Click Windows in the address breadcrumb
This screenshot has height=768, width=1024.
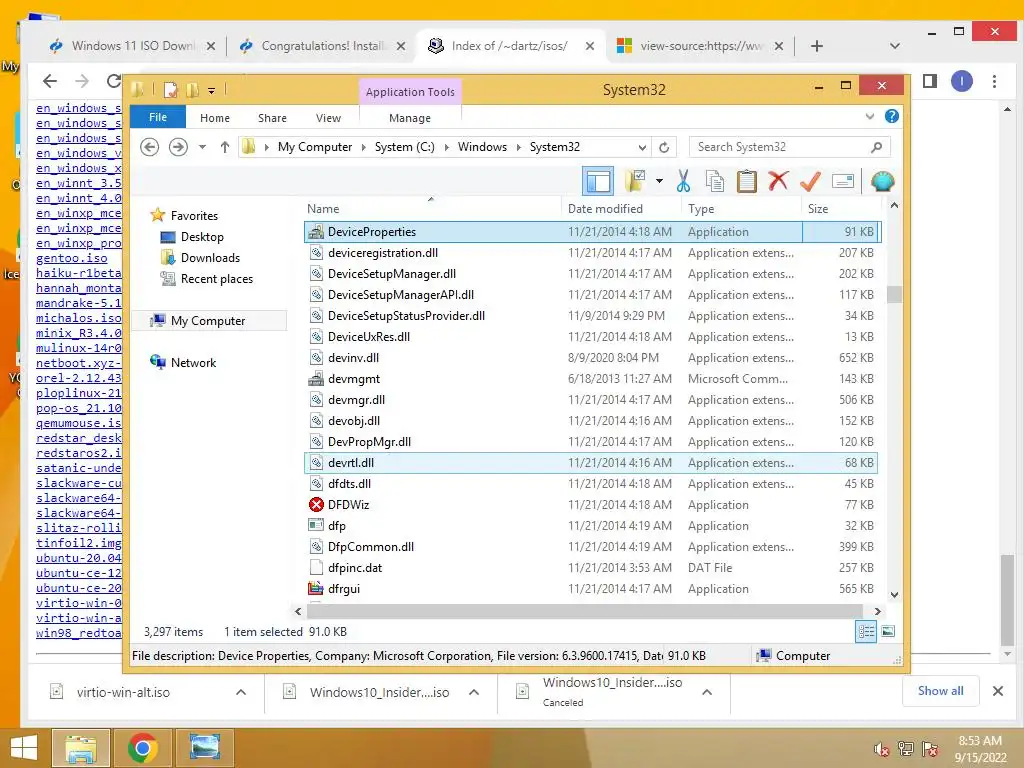coord(482,147)
